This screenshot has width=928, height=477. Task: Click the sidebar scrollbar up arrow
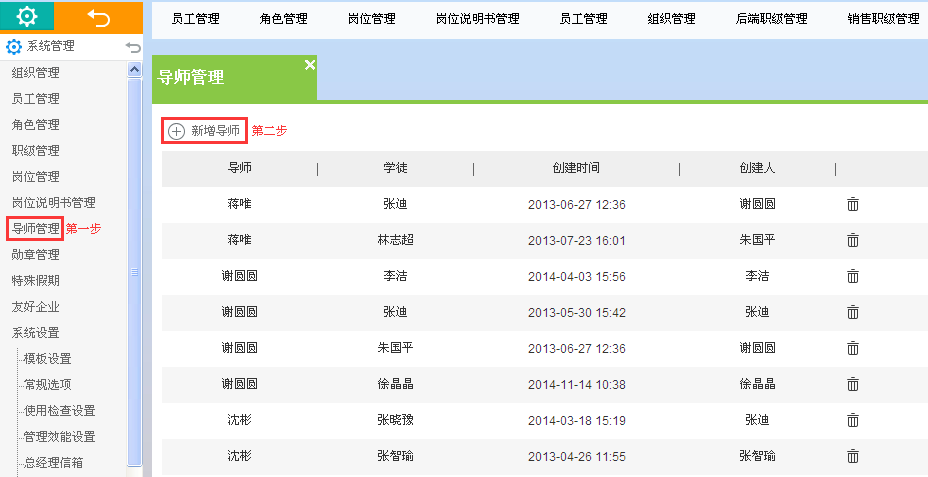(x=134, y=69)
